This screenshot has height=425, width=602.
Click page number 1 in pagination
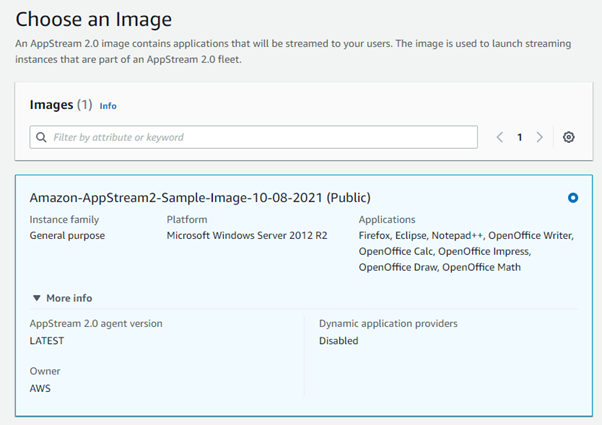[x=519, y=137]
